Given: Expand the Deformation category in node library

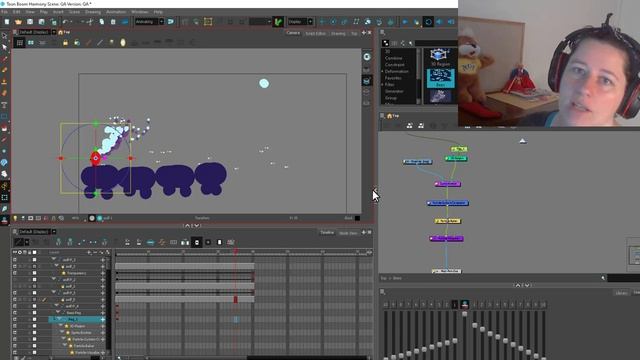Looking at the screenshot, I should [x=382, y=71].
